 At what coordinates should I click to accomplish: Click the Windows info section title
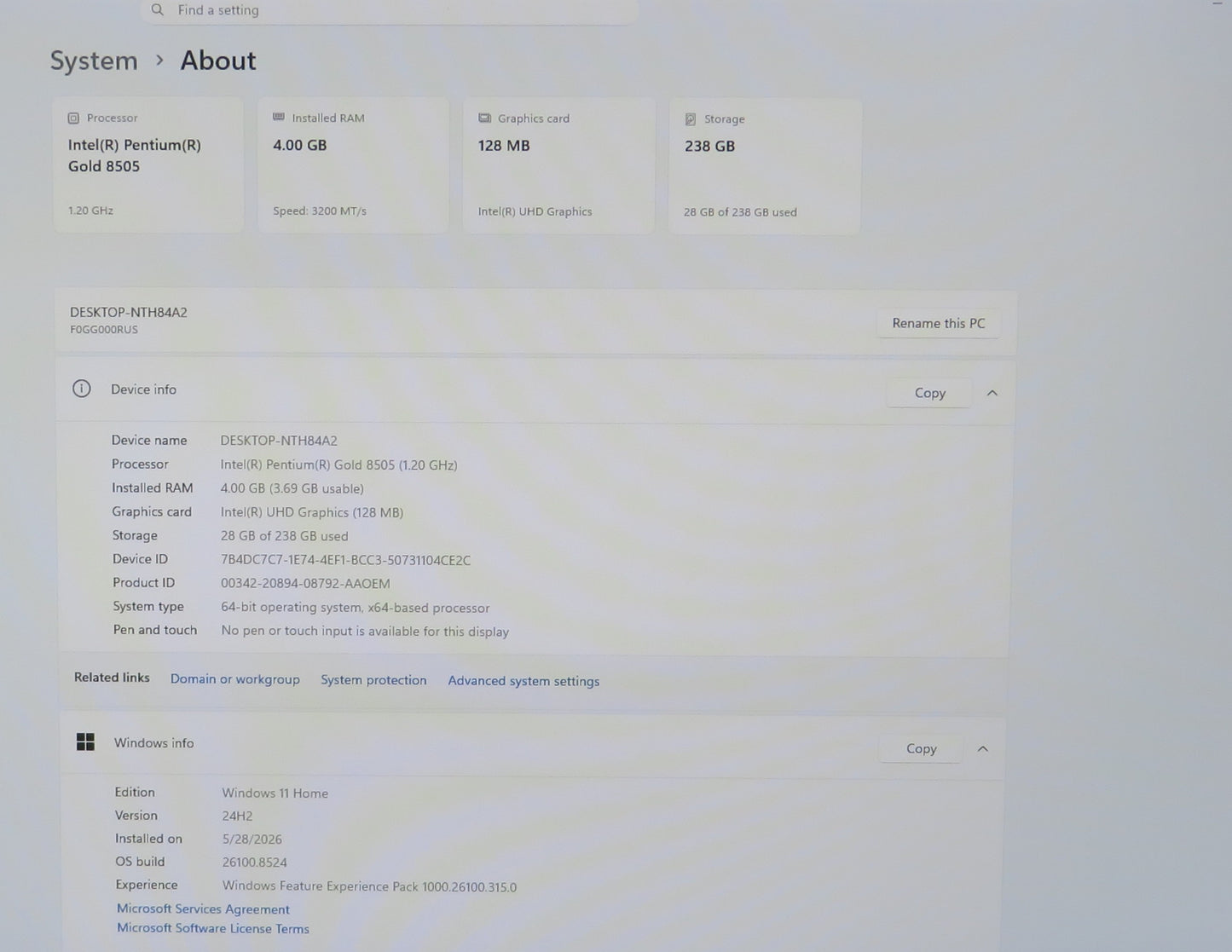tap(154, 743)
